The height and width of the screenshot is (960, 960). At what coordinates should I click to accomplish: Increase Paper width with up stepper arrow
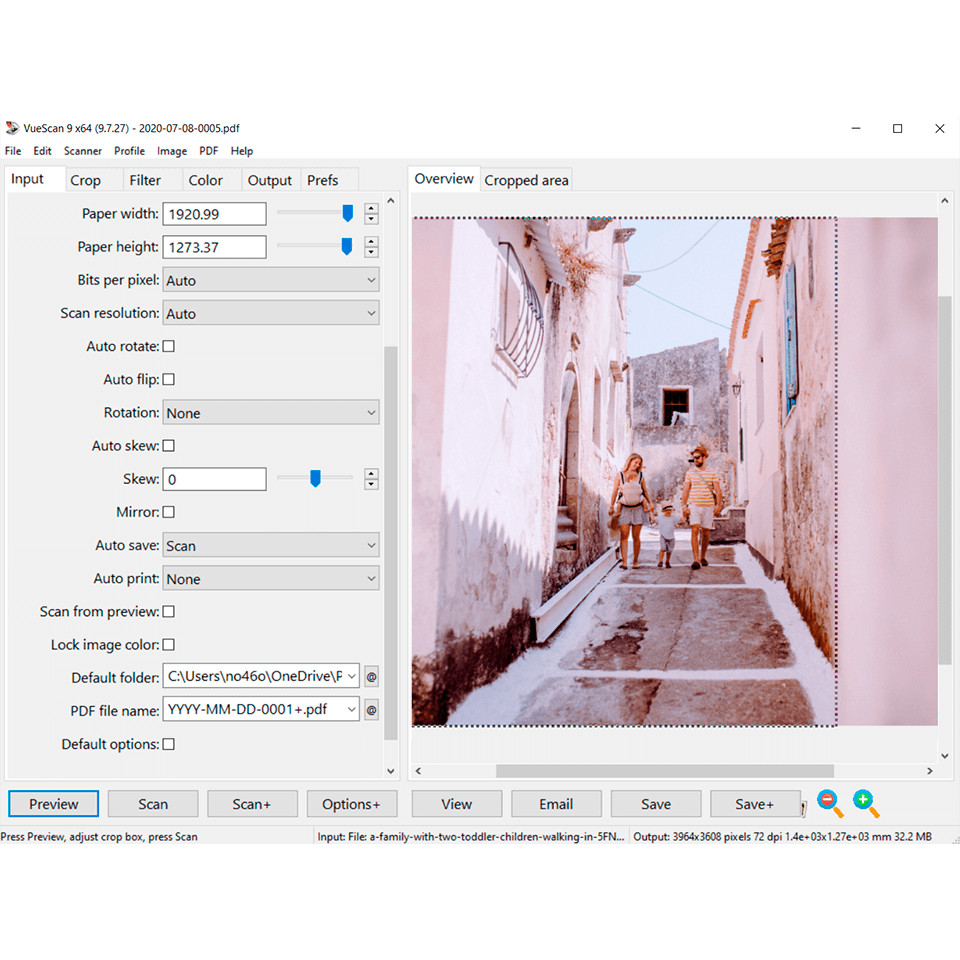(x=371, y=208)
